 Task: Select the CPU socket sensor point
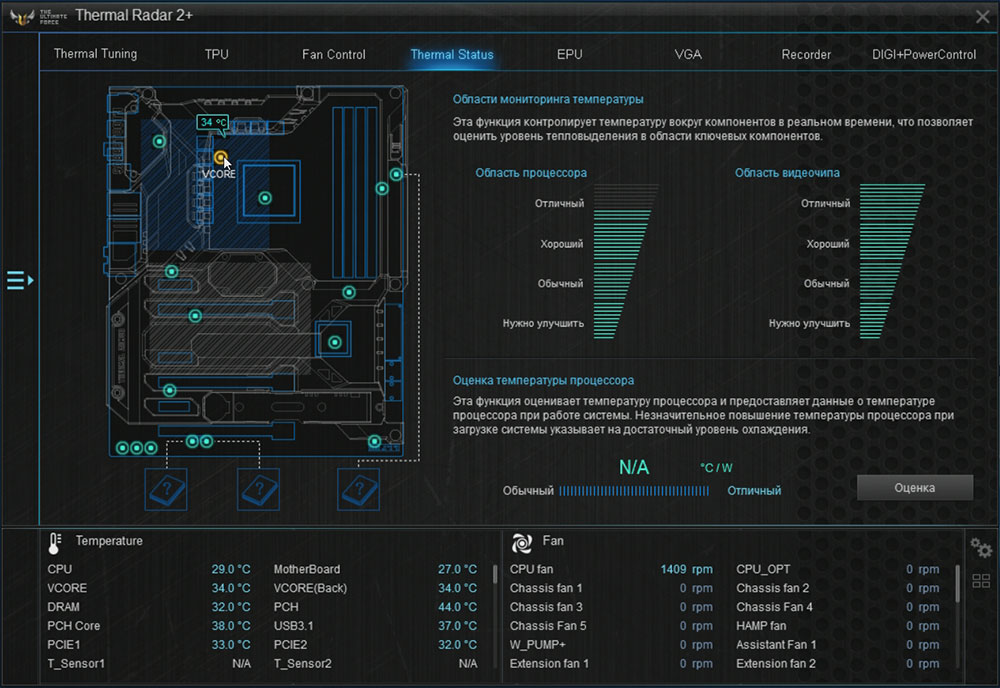(265, 198)
